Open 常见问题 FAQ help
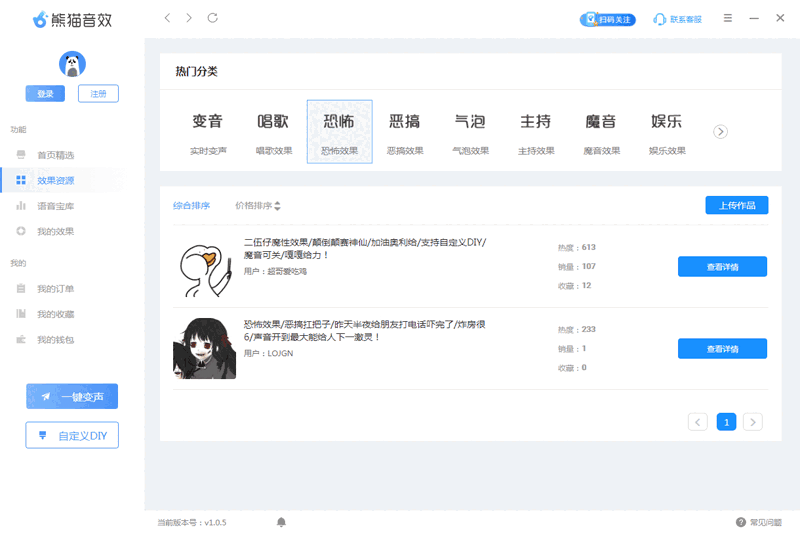 (759, 522)
